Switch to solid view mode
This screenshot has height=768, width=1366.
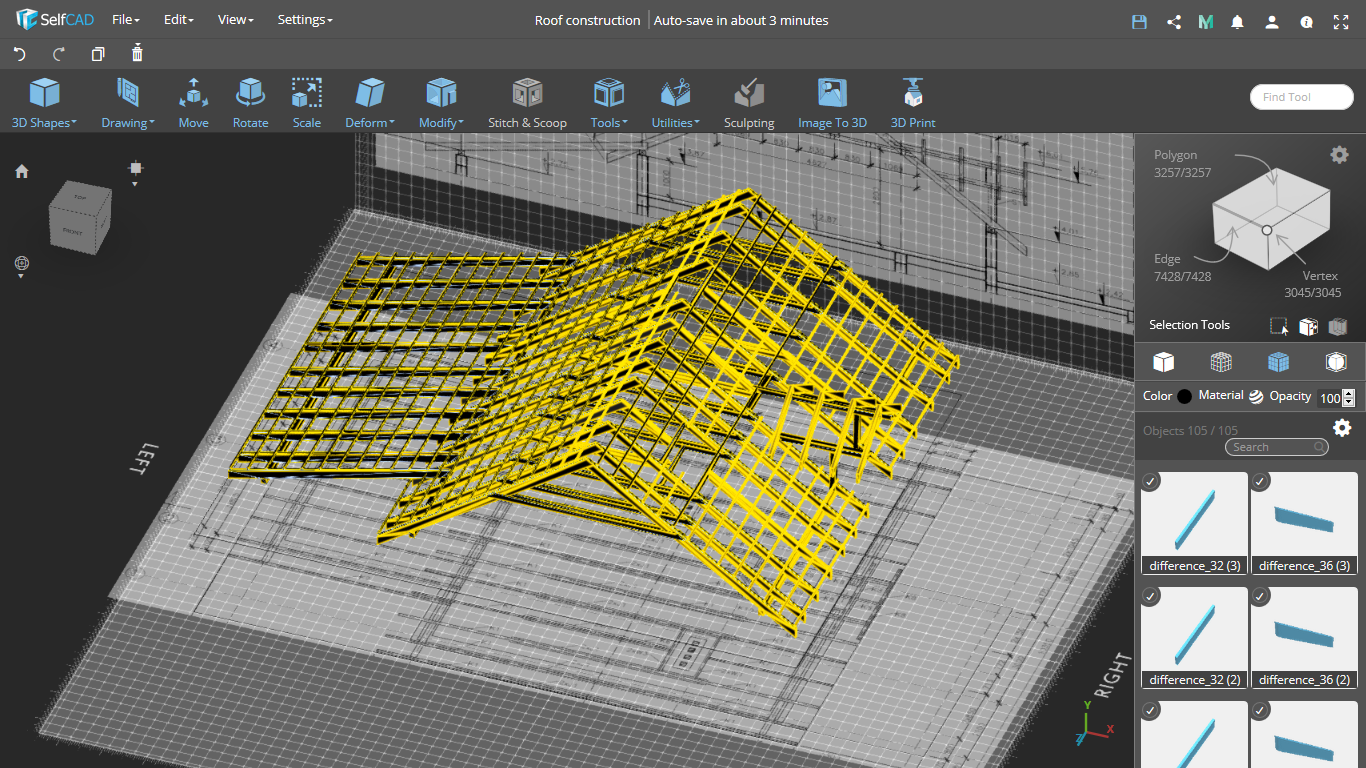point(1163,361)
